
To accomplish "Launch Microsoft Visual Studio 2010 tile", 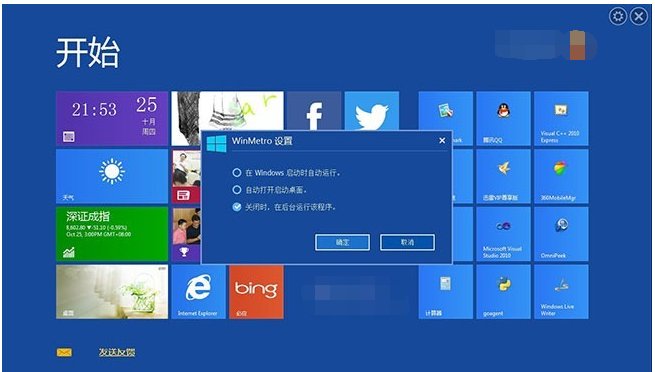I will 503,234.
